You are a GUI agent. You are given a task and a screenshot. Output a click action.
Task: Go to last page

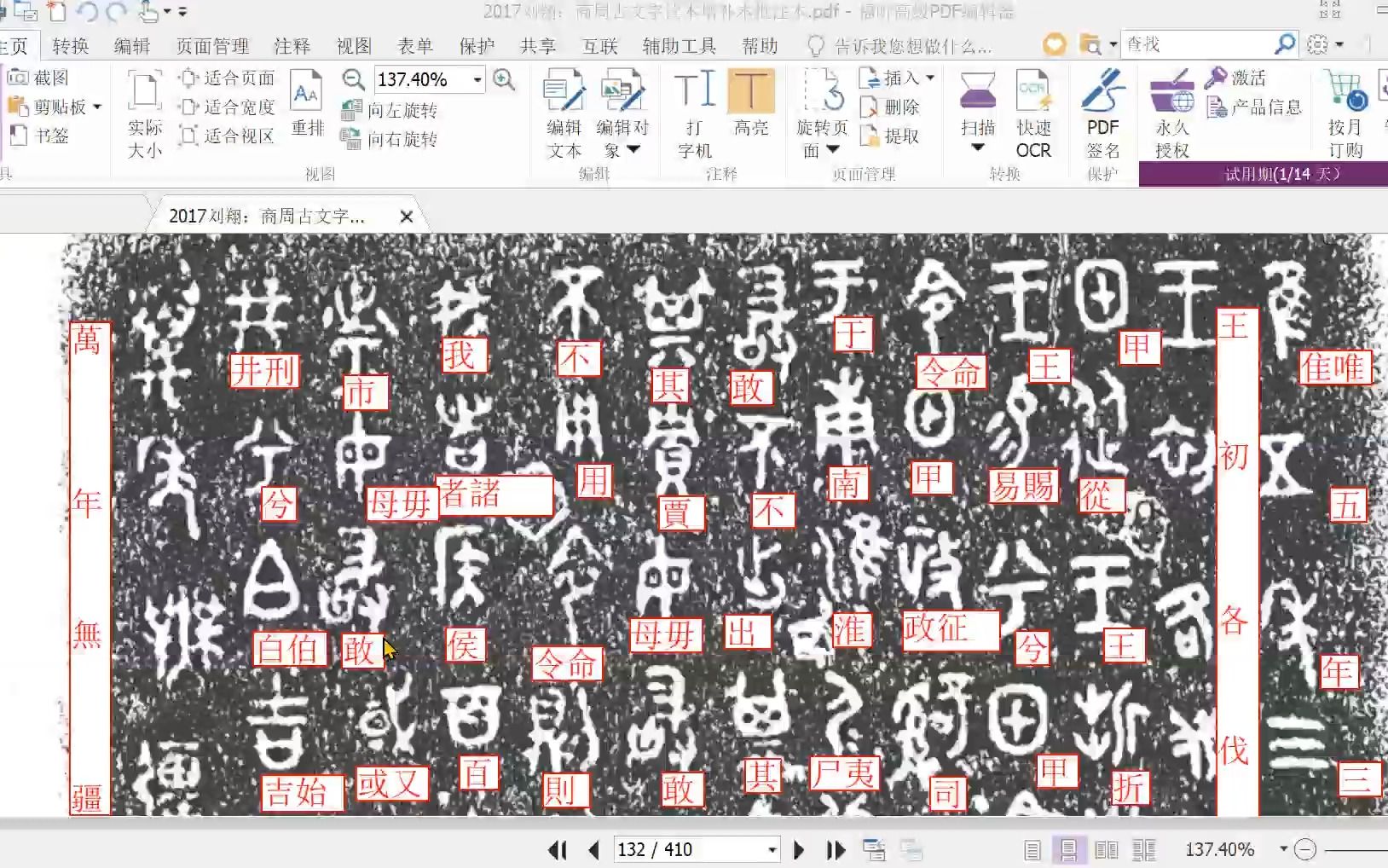point(836,850)
